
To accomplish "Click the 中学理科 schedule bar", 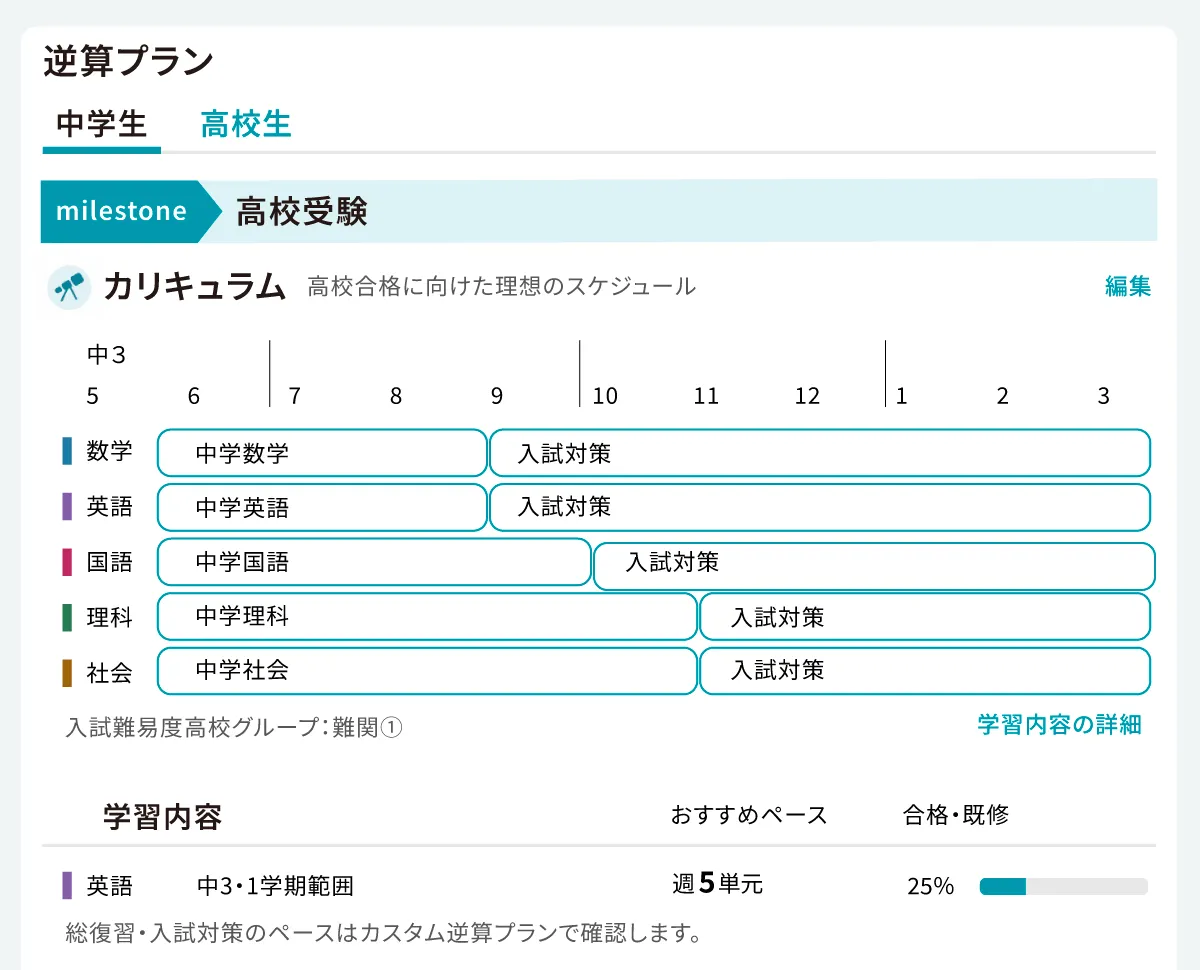I will click(x=425, y=617).
